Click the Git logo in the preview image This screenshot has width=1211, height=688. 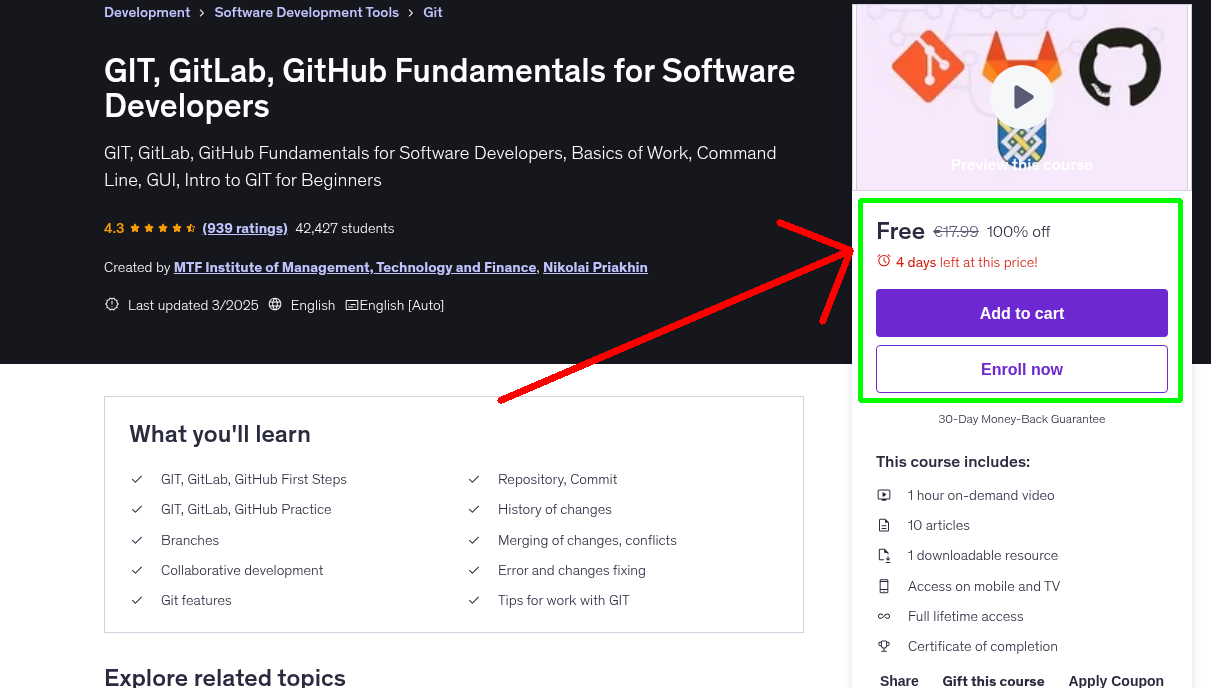(928, 68)
